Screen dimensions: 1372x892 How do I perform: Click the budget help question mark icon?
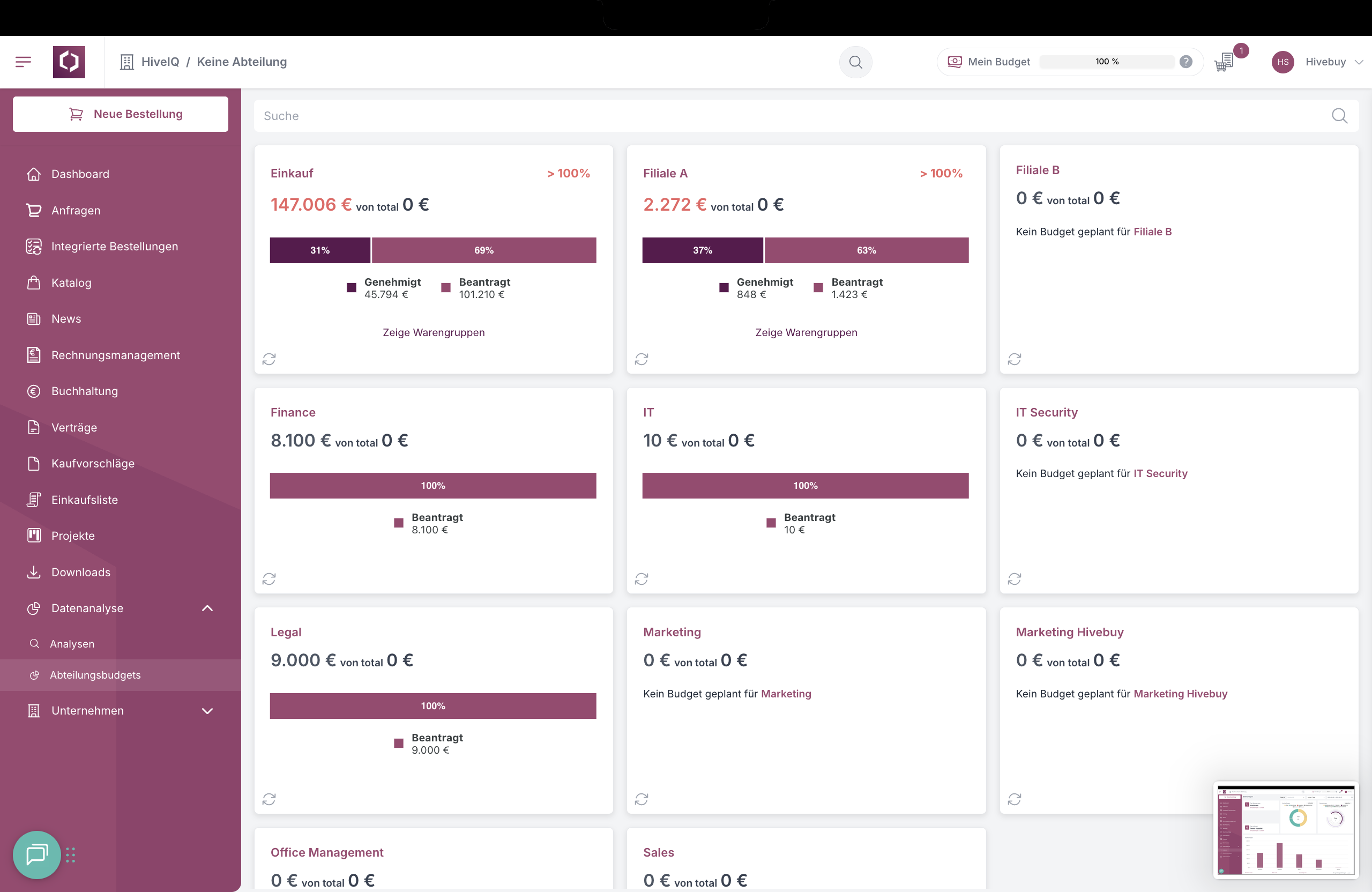1187,61
